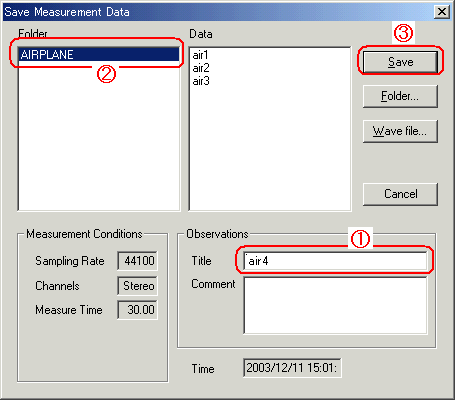The width and height of the screenshot is (455, 400).
Task: Click inside the Comment text box
Action: 335,305
